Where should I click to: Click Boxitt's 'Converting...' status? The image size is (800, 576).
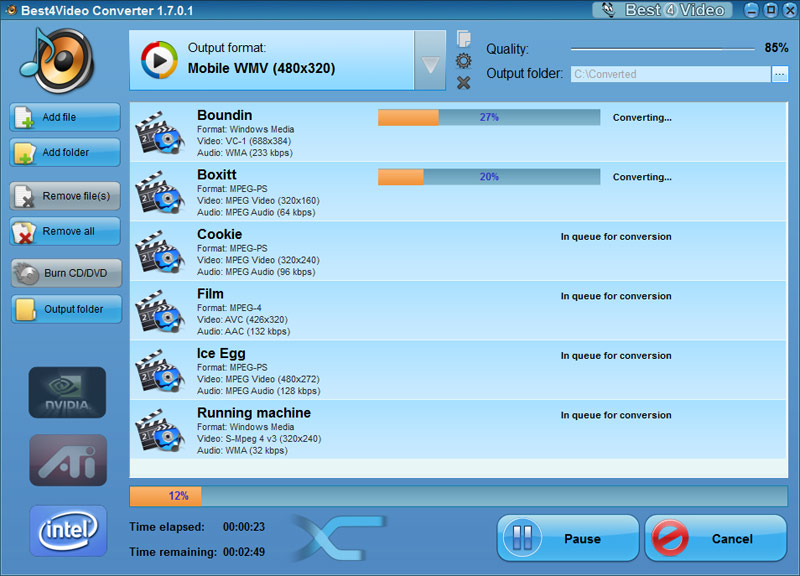click(x=642, y=178)
